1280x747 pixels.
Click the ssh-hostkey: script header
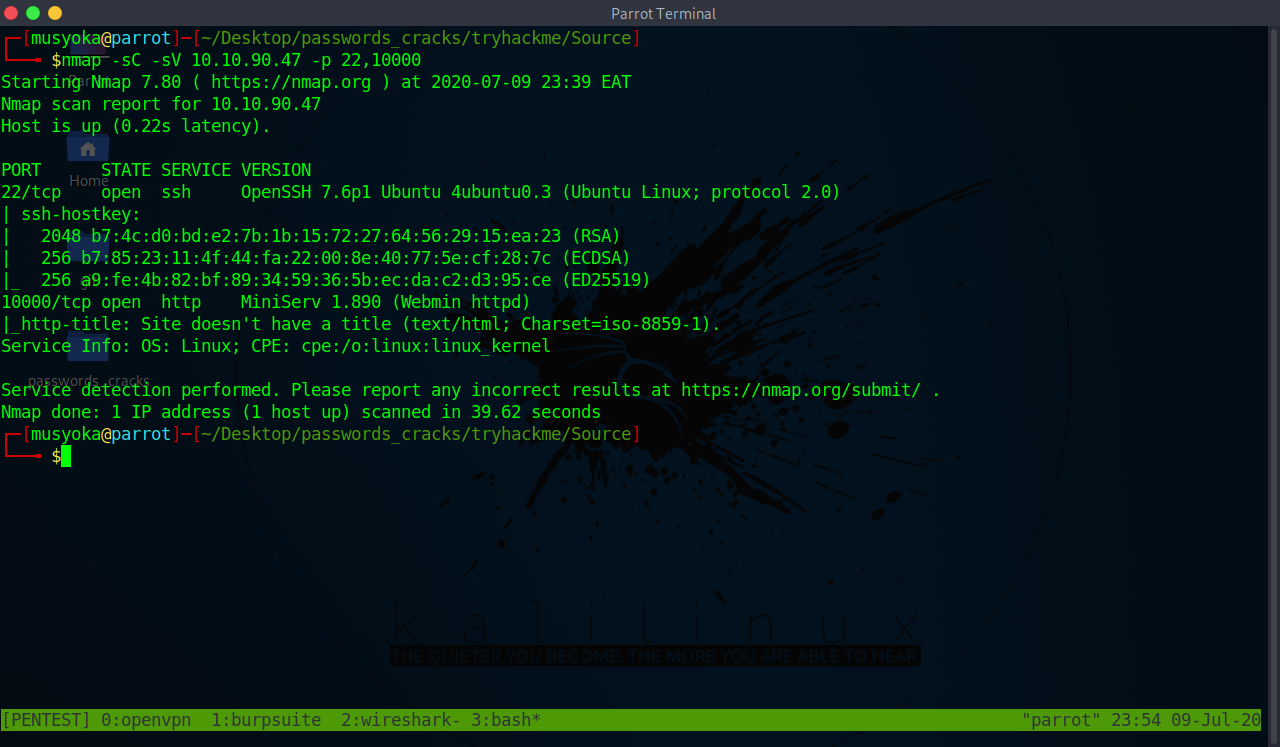71,214
